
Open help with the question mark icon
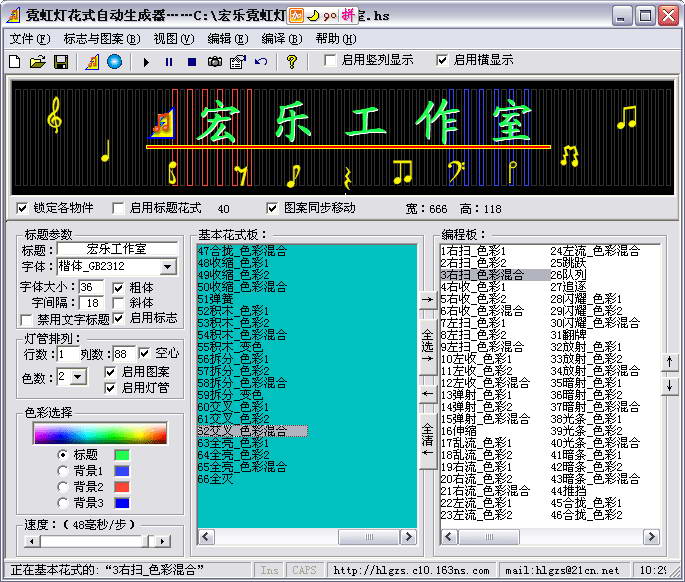(291, 62)
